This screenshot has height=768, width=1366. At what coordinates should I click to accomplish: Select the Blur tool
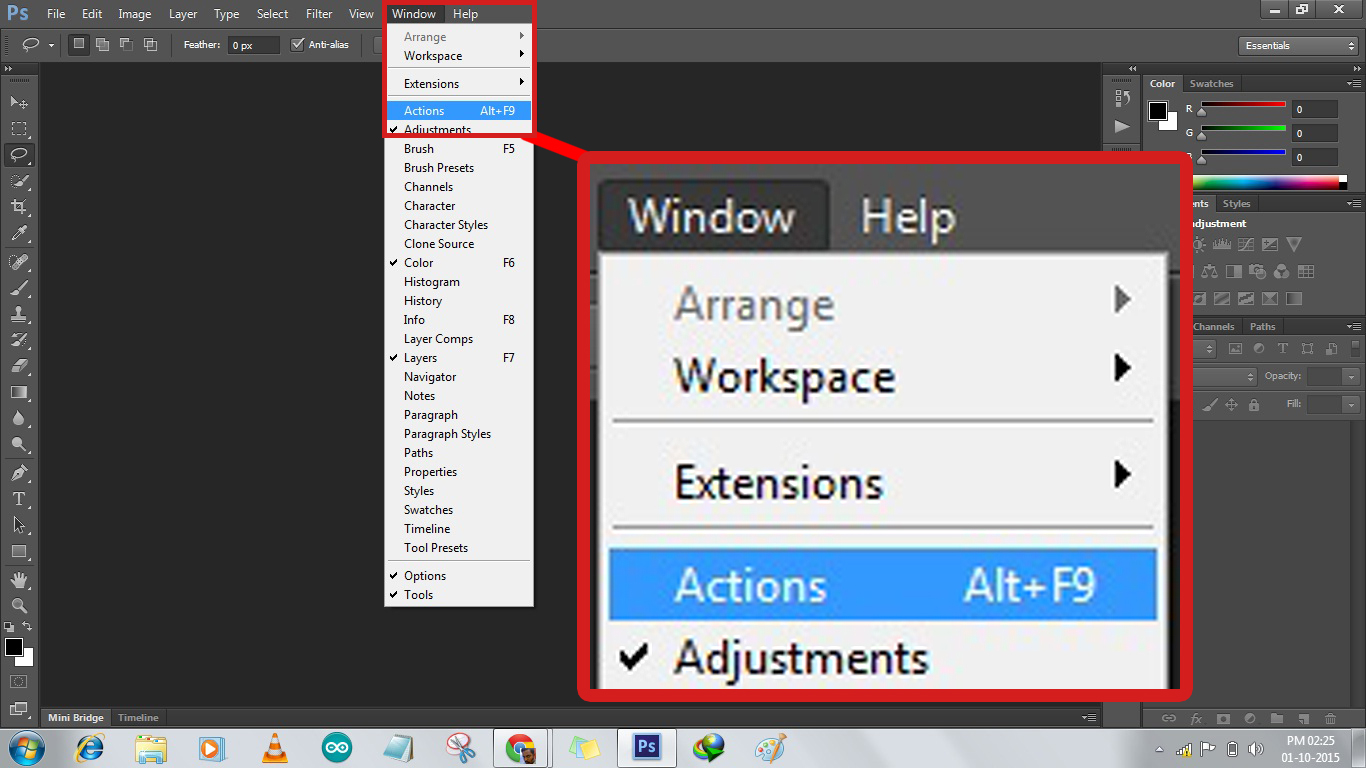click(x=19, y=419)
